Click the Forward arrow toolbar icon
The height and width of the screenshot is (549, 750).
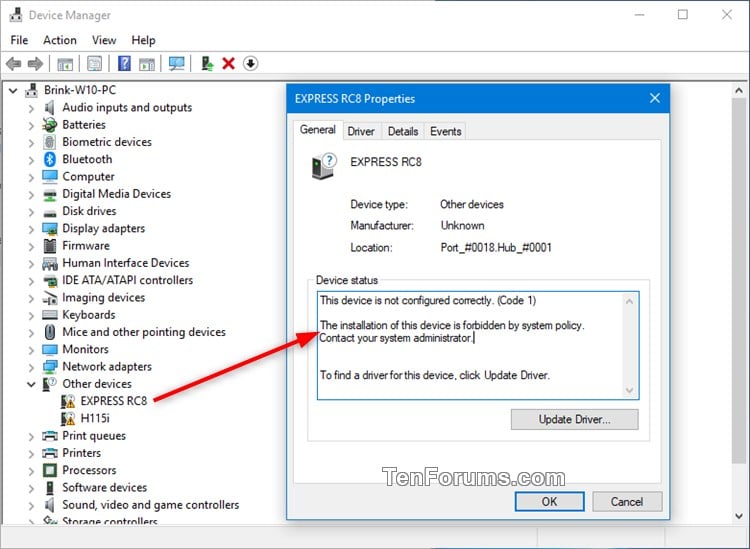[35, 63]
